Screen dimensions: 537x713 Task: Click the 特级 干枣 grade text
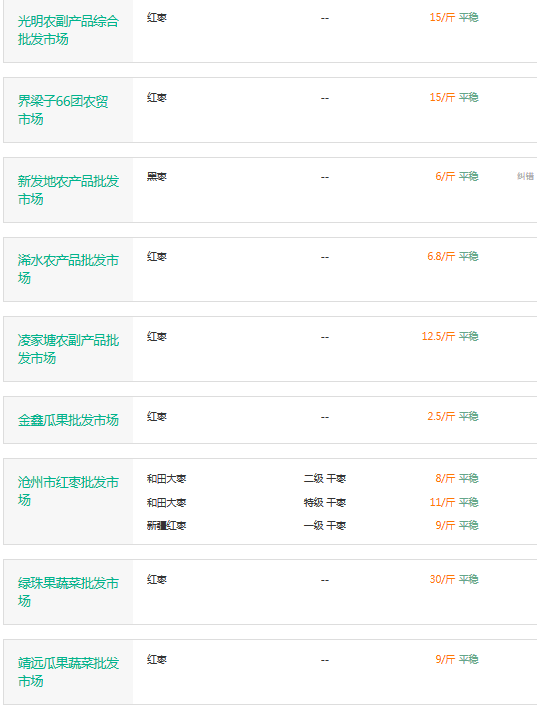[325, 502]
